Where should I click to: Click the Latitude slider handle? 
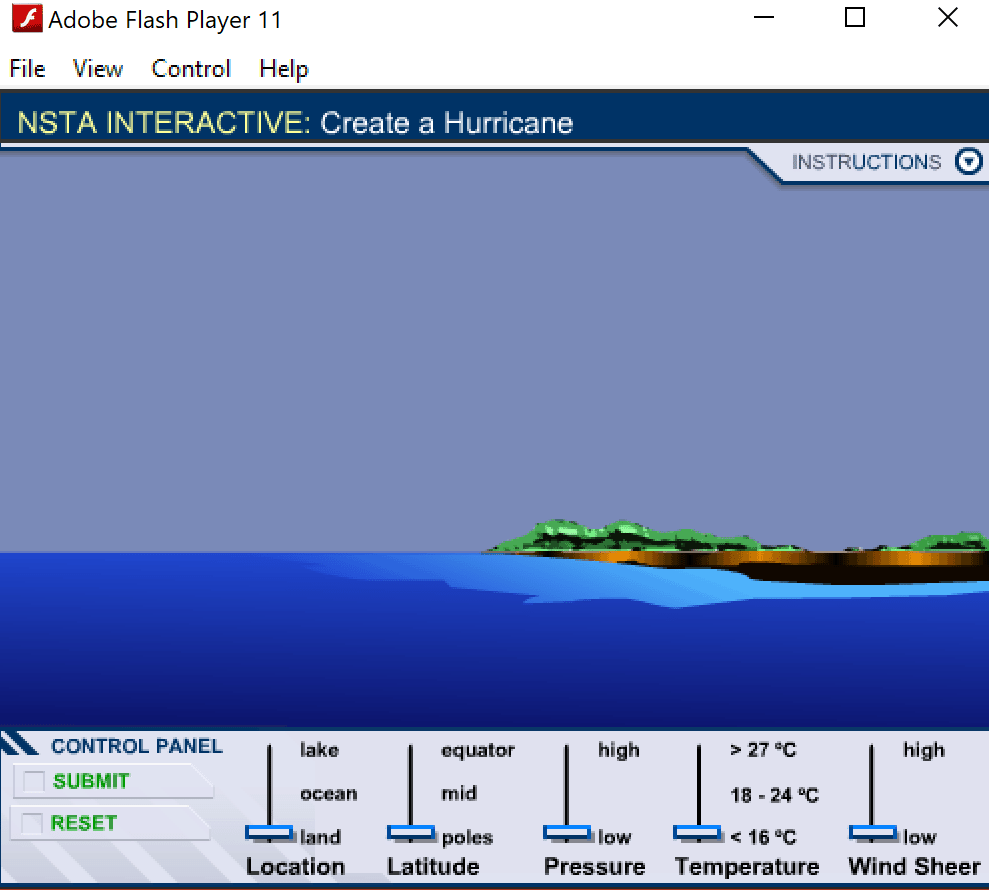(410, 833)
